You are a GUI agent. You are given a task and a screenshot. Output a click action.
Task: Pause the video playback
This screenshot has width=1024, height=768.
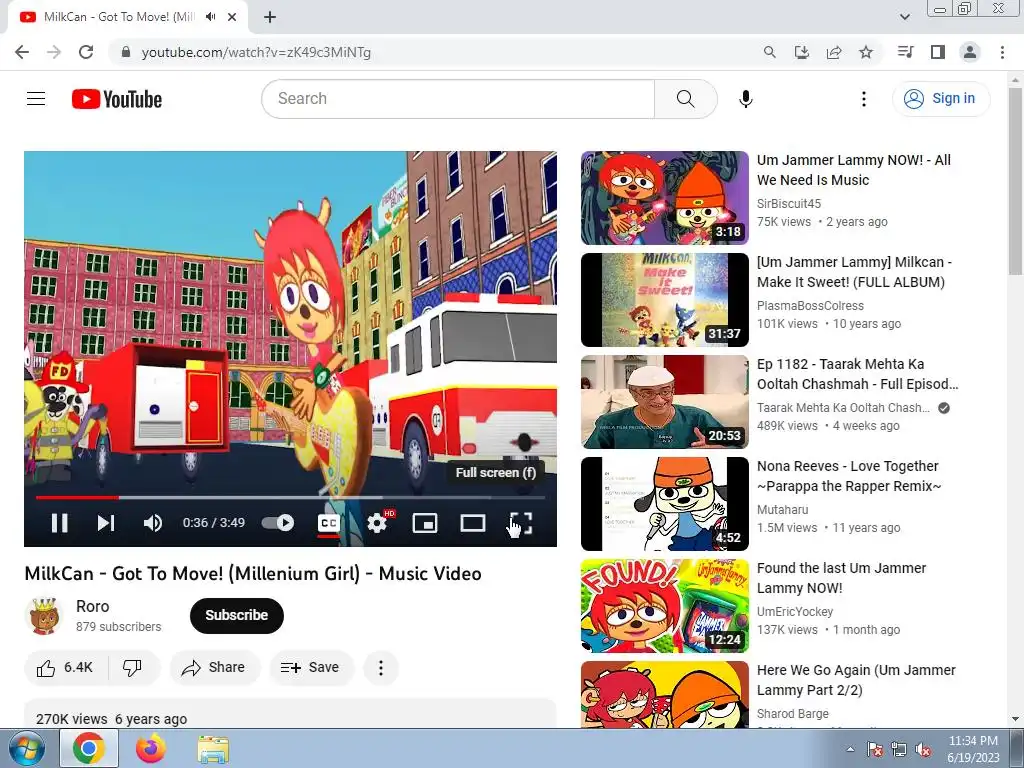coord(59,523)
